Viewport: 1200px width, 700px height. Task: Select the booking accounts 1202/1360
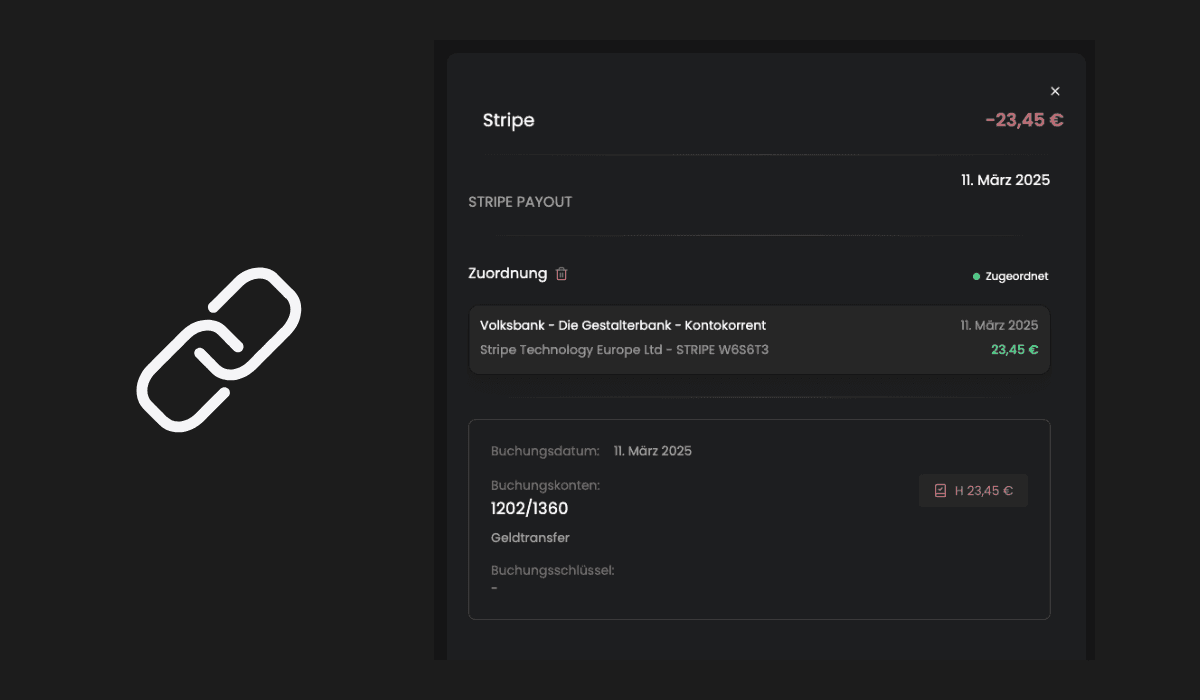coord(528,508)
